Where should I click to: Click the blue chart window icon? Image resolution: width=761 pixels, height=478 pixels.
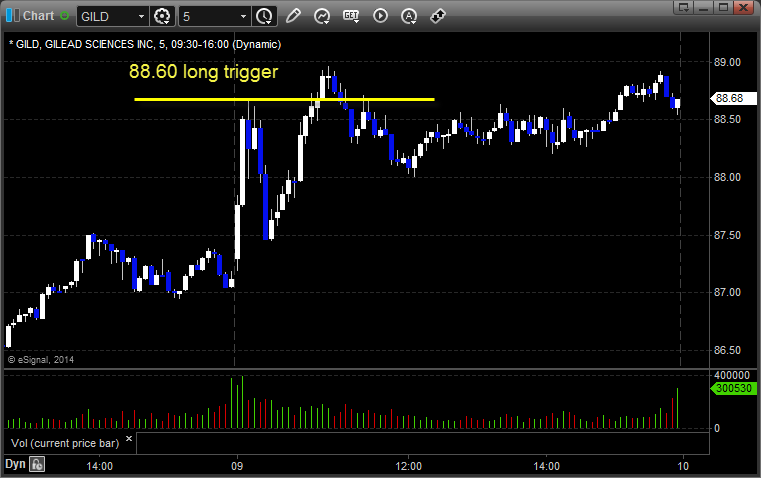tap(13, 16)
